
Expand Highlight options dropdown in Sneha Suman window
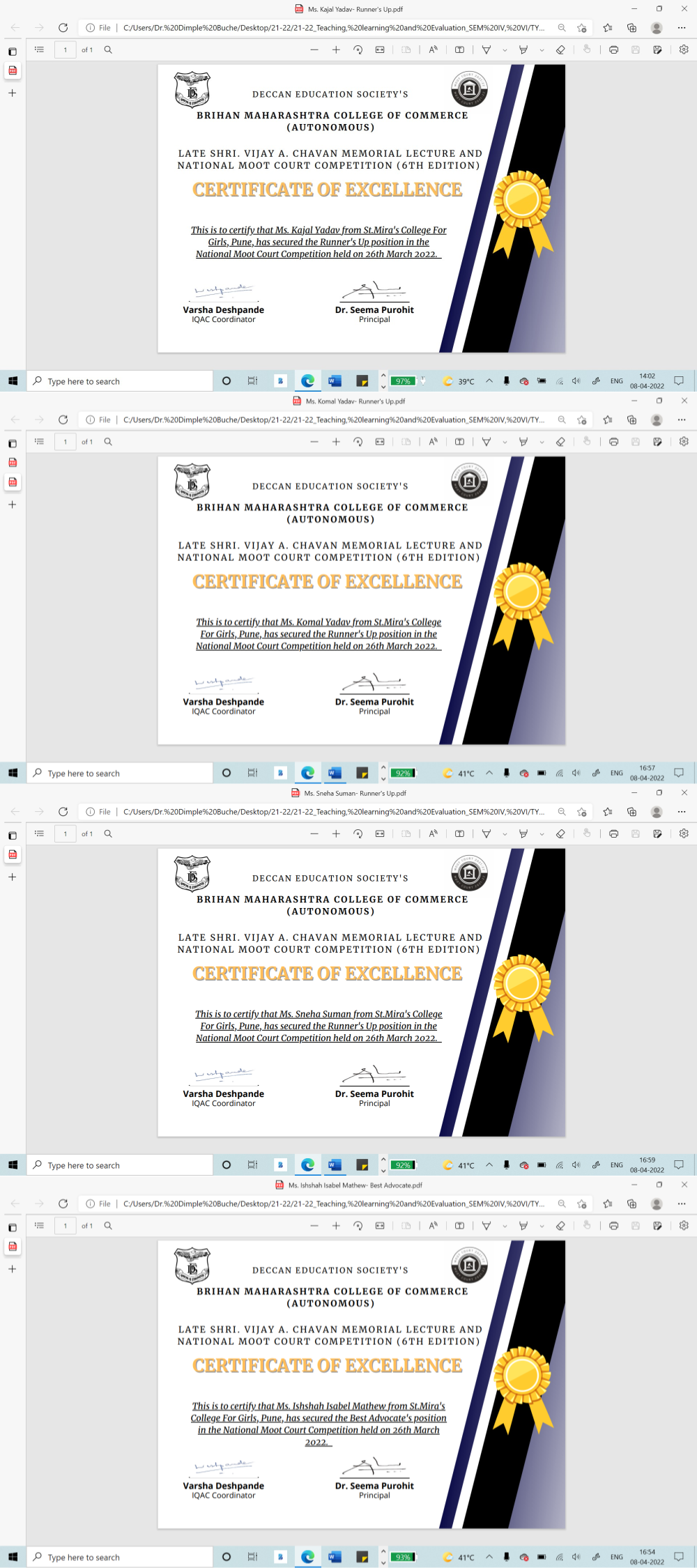(x=542, y=833)
